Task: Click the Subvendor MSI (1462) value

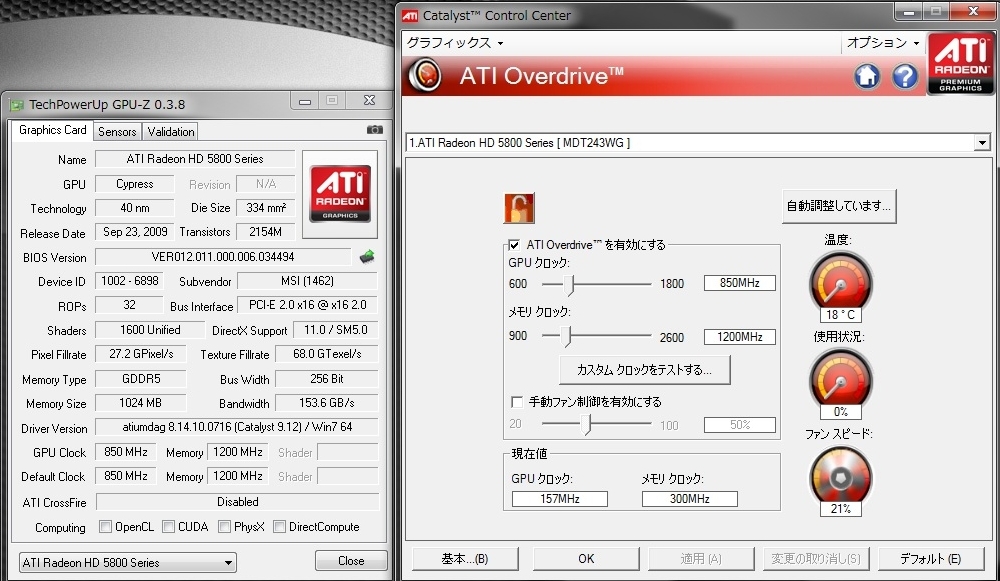Action: [x=307, y=281]
